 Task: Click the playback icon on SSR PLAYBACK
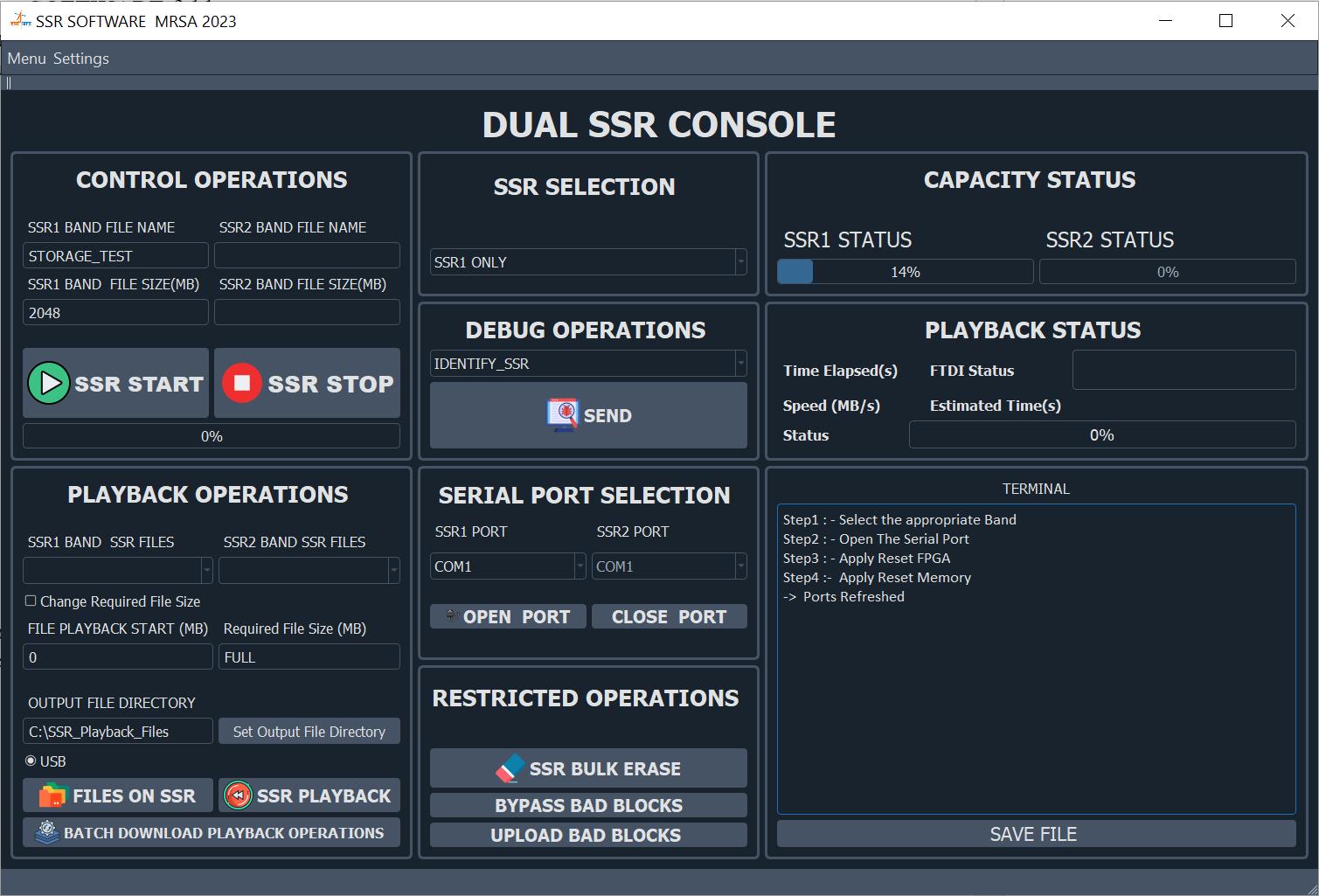click(x=238, y=795)
